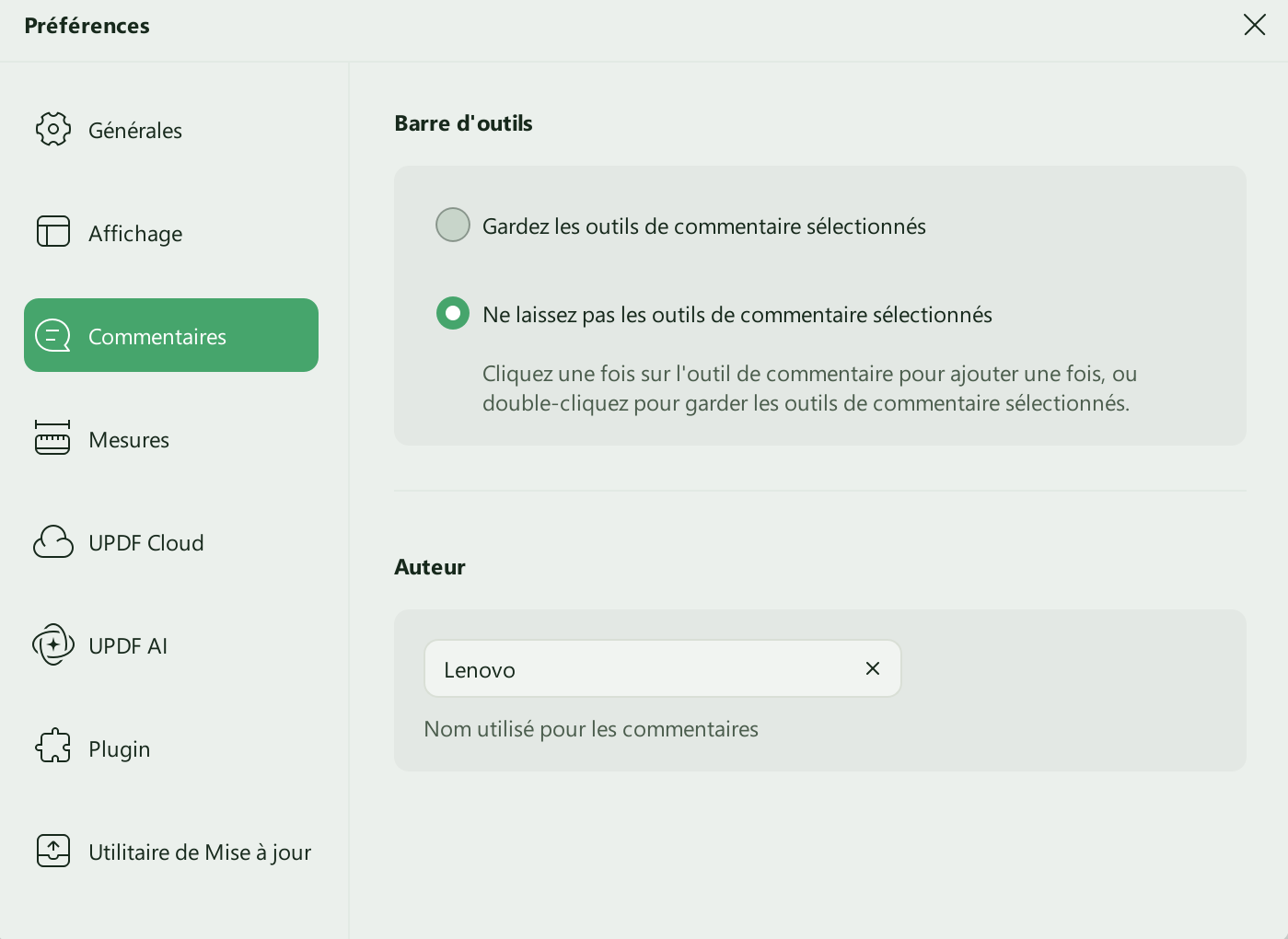
Task: Open the Affichage preferences section
Action: (x=171, y=233)
